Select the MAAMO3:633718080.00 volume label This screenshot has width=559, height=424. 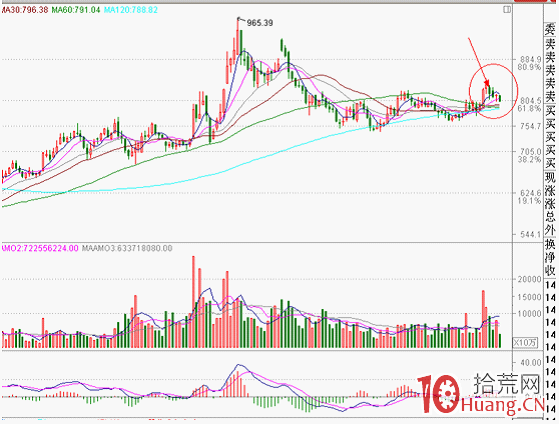[x=127, y=248]
